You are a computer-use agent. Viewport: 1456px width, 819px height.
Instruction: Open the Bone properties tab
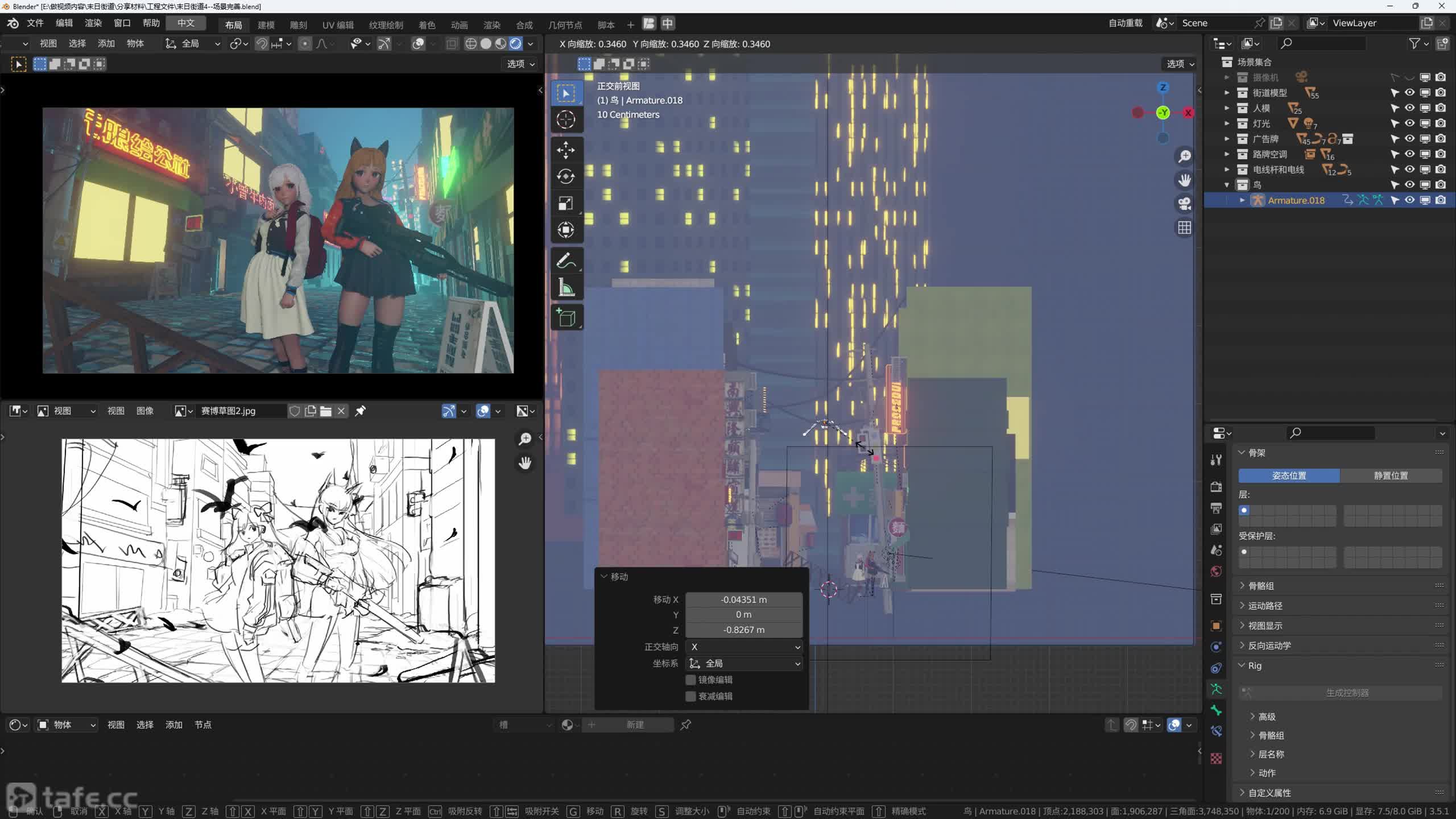[x=1216, y=710]
